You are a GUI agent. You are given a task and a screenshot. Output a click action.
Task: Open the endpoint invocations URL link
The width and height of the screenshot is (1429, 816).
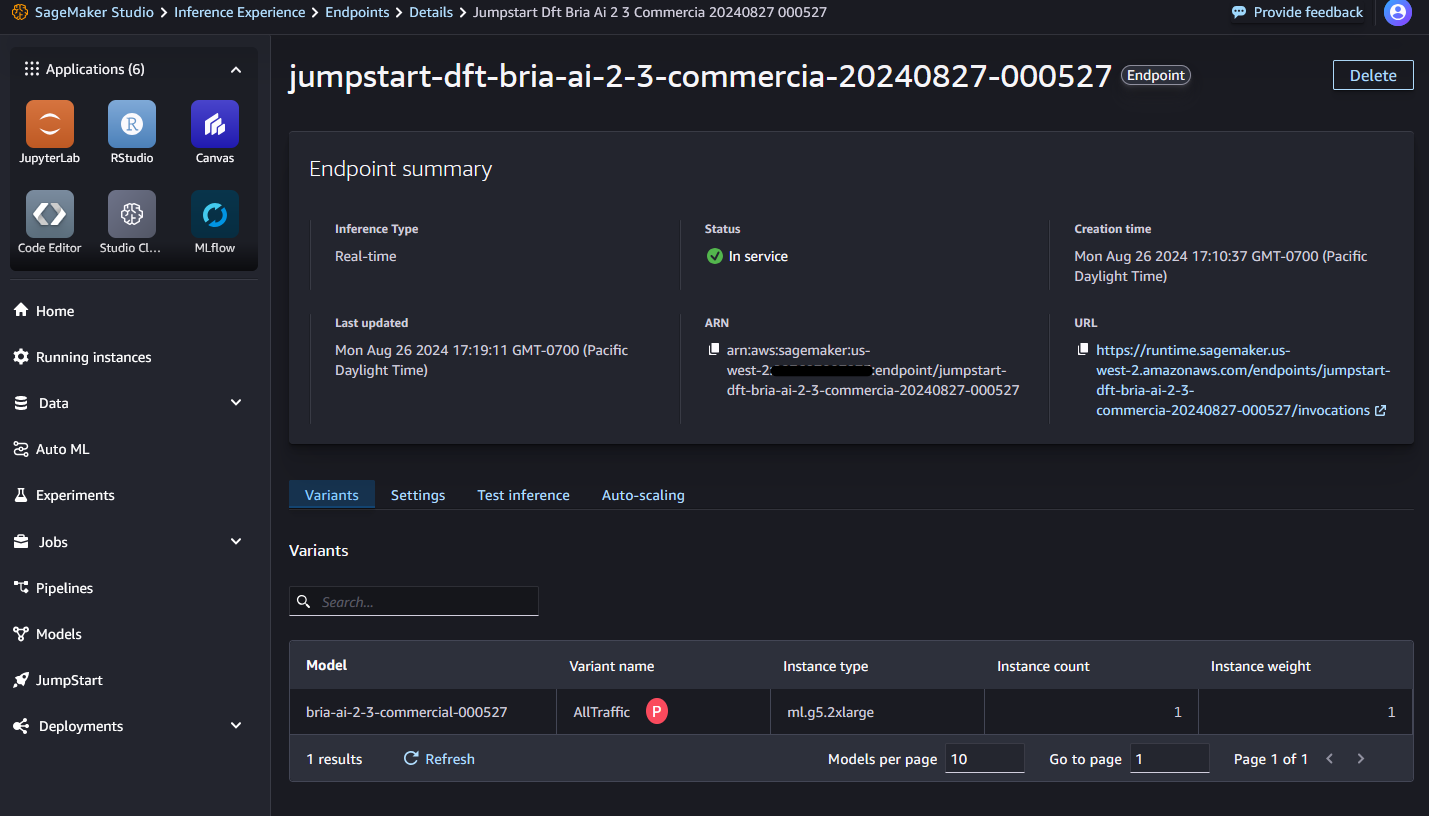[1242, 380]
